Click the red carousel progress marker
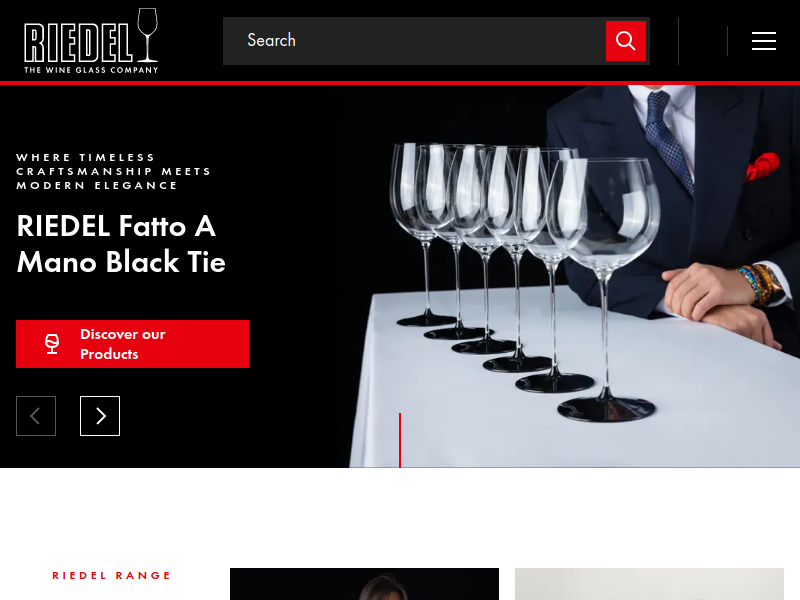The image size is (800, 600). tap(400, 440)
